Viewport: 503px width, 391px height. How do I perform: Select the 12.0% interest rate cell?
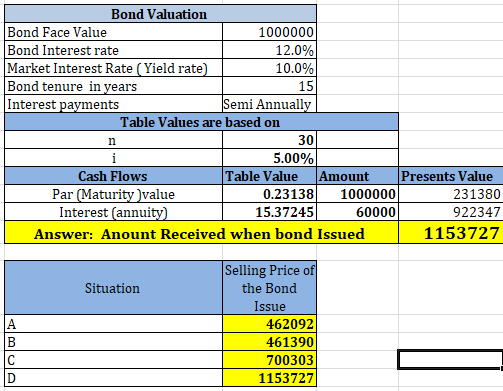click(x=269, y=50)
